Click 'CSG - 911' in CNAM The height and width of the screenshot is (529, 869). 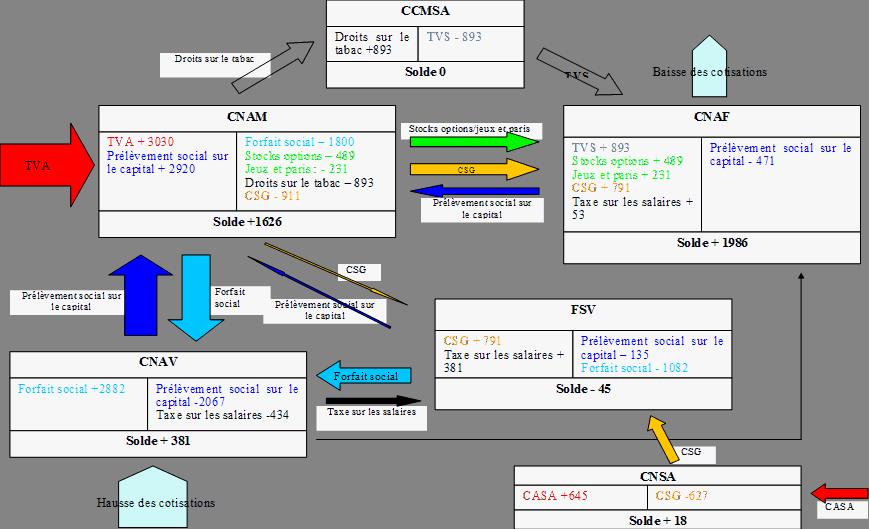272,196
